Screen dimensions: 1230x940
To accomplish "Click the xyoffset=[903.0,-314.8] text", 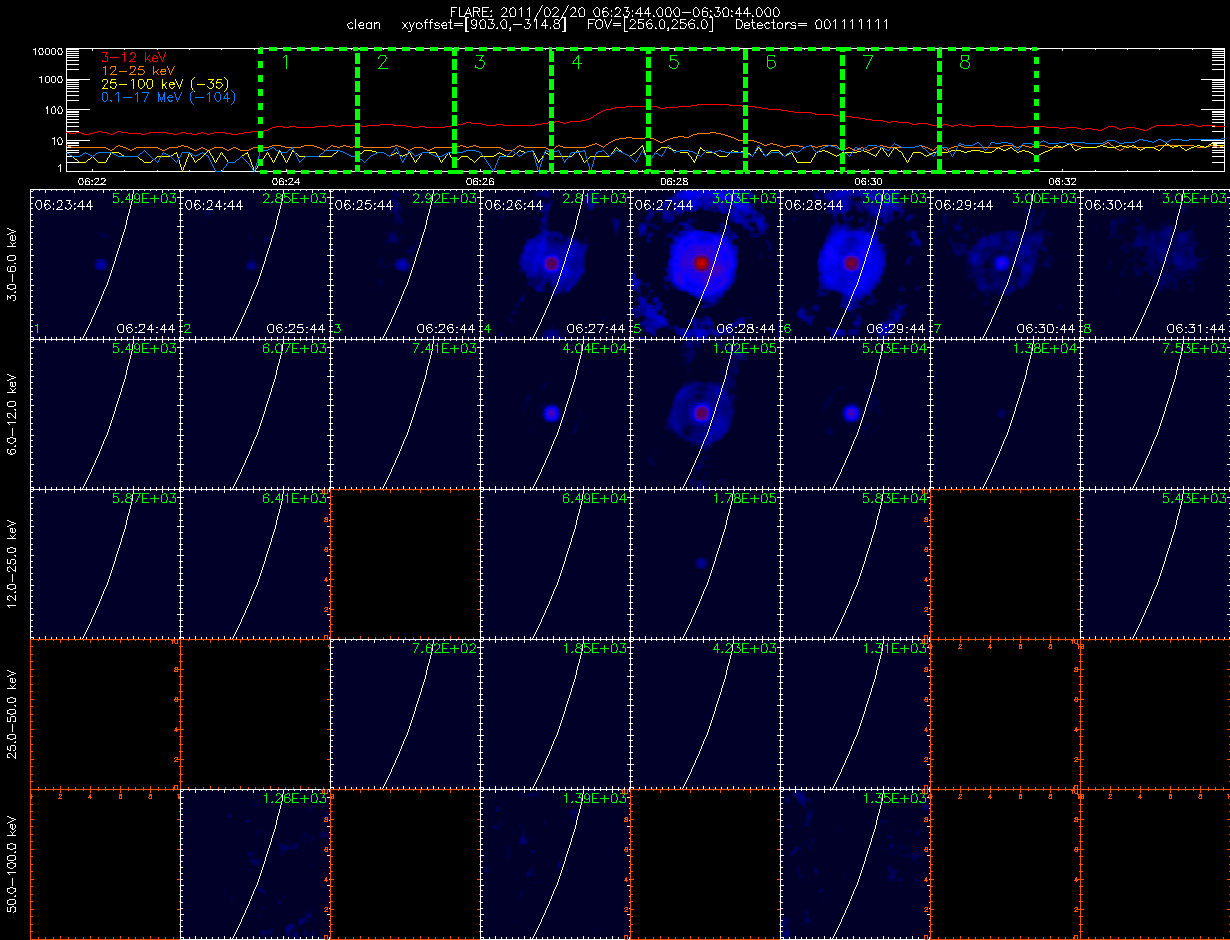I will click(x=483, y=24).
